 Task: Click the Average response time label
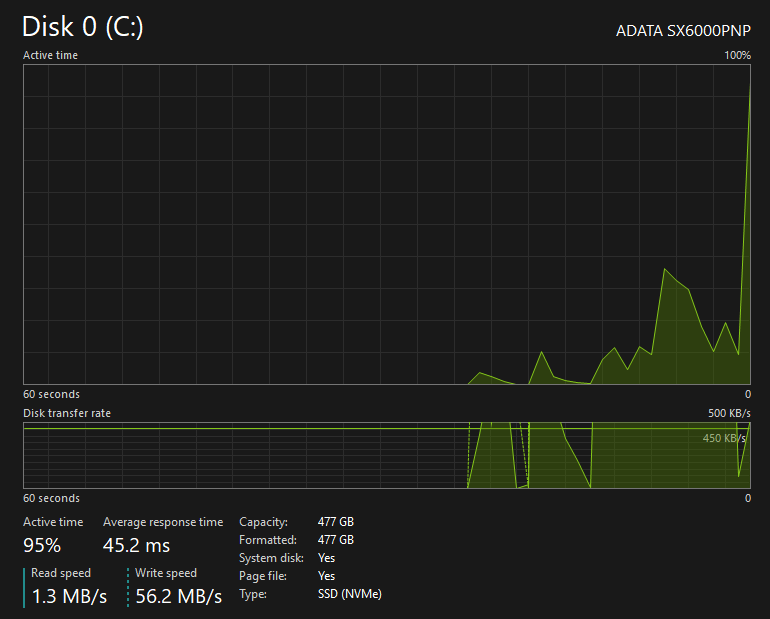[x=163, y=522]
